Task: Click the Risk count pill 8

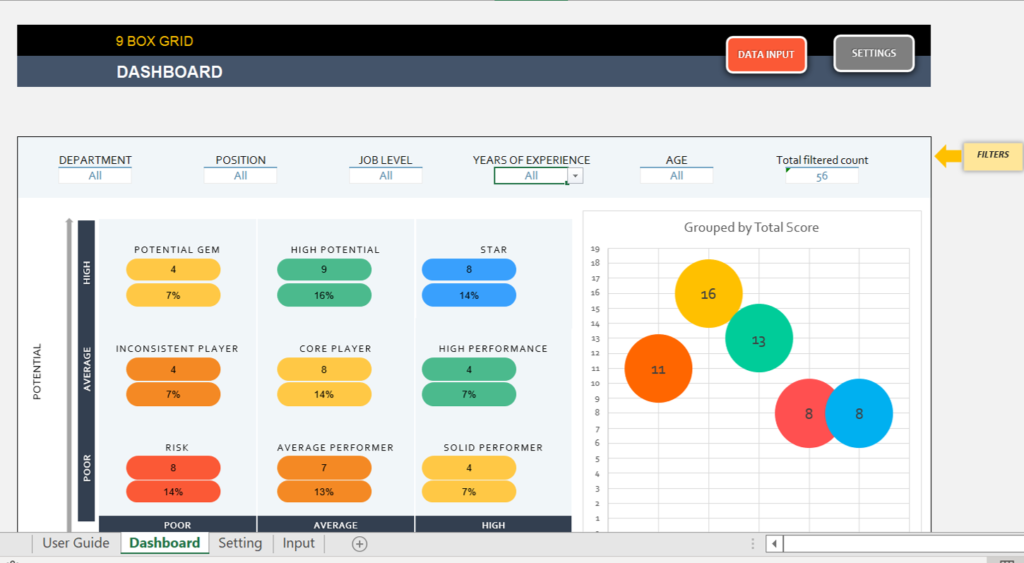Action: 173,468
